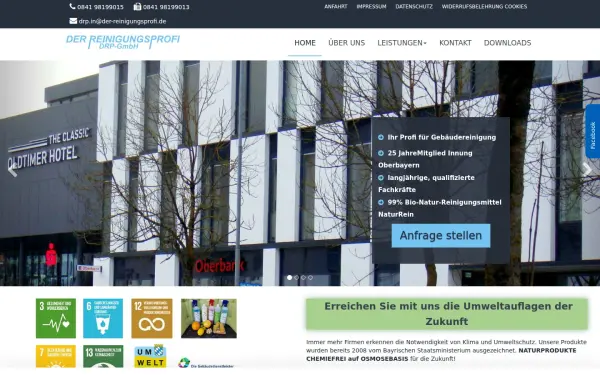Click the Der Reinigungsprofi DRP-GmbH logo
This screenshot has height=375, width=600.
point(123,42)
